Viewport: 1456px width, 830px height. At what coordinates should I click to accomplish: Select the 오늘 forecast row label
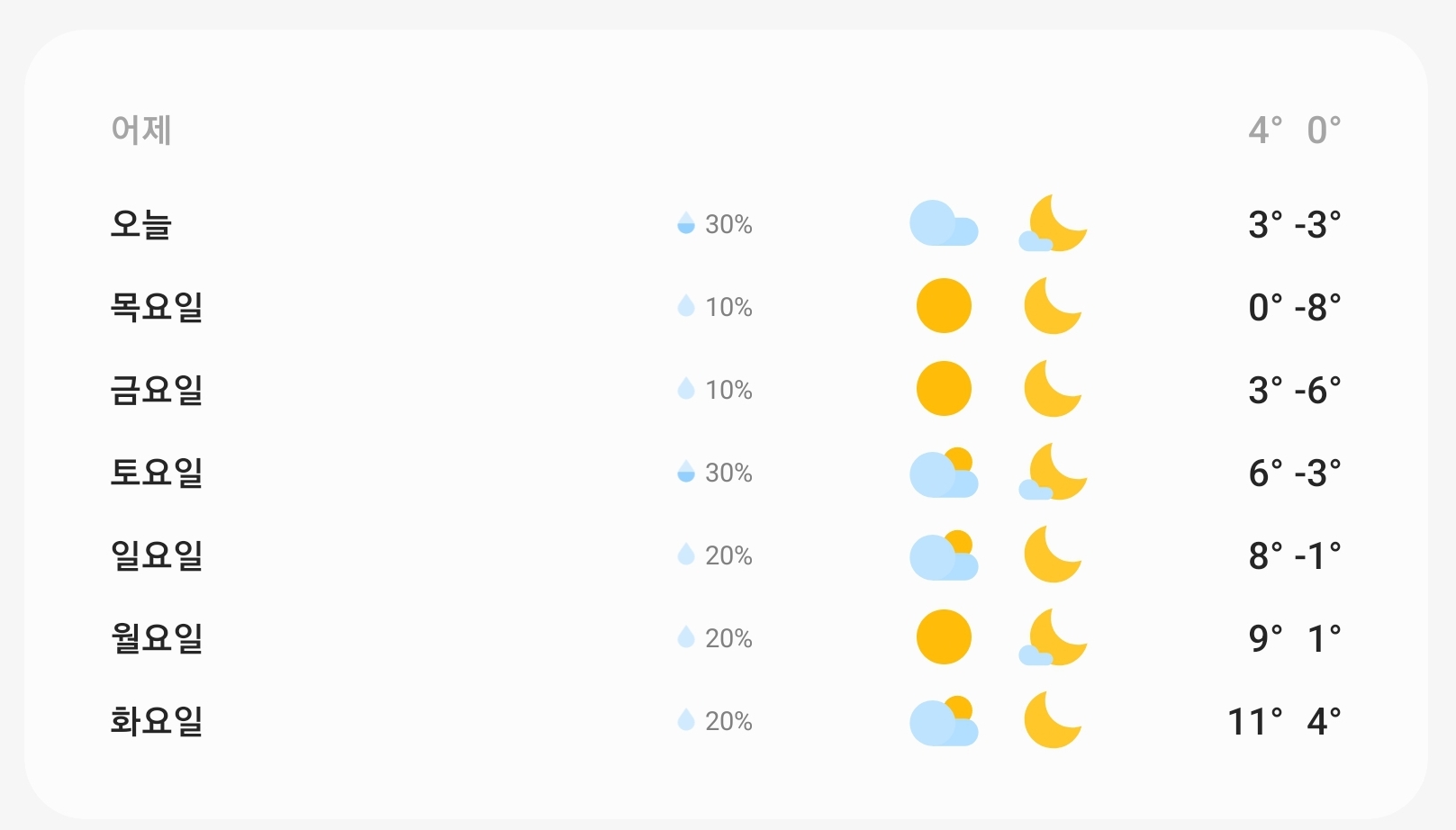[x=141, y=223]
